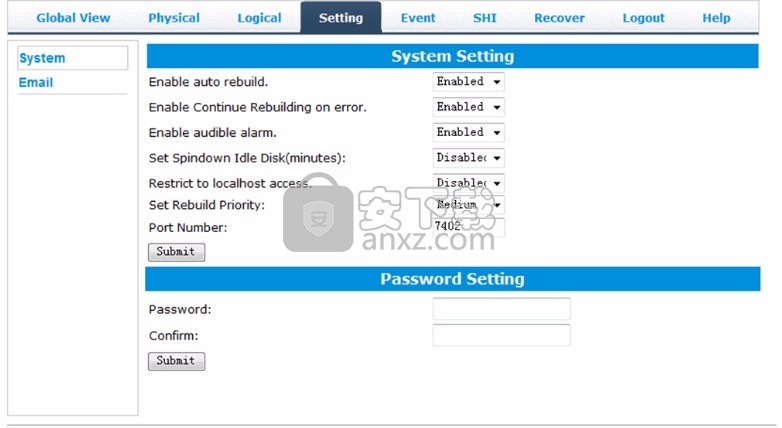Viewport: 782px width, 428px height.
Task: Focus the Password input field
Action: [501, 309]
